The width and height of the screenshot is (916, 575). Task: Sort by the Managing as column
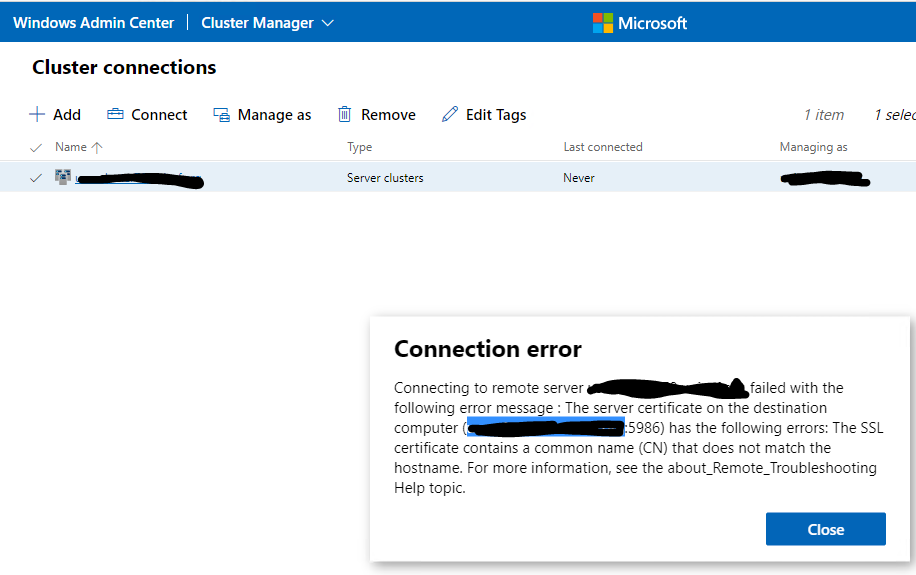pos(813,147)
